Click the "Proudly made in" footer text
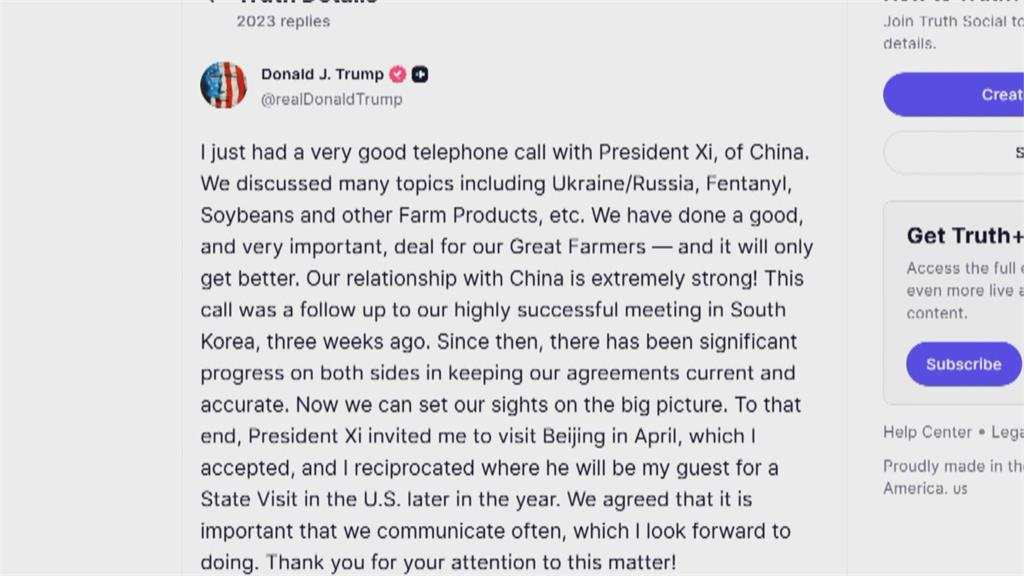The width and height of the screenshot is (1024, 576). [x=952, y=466]
